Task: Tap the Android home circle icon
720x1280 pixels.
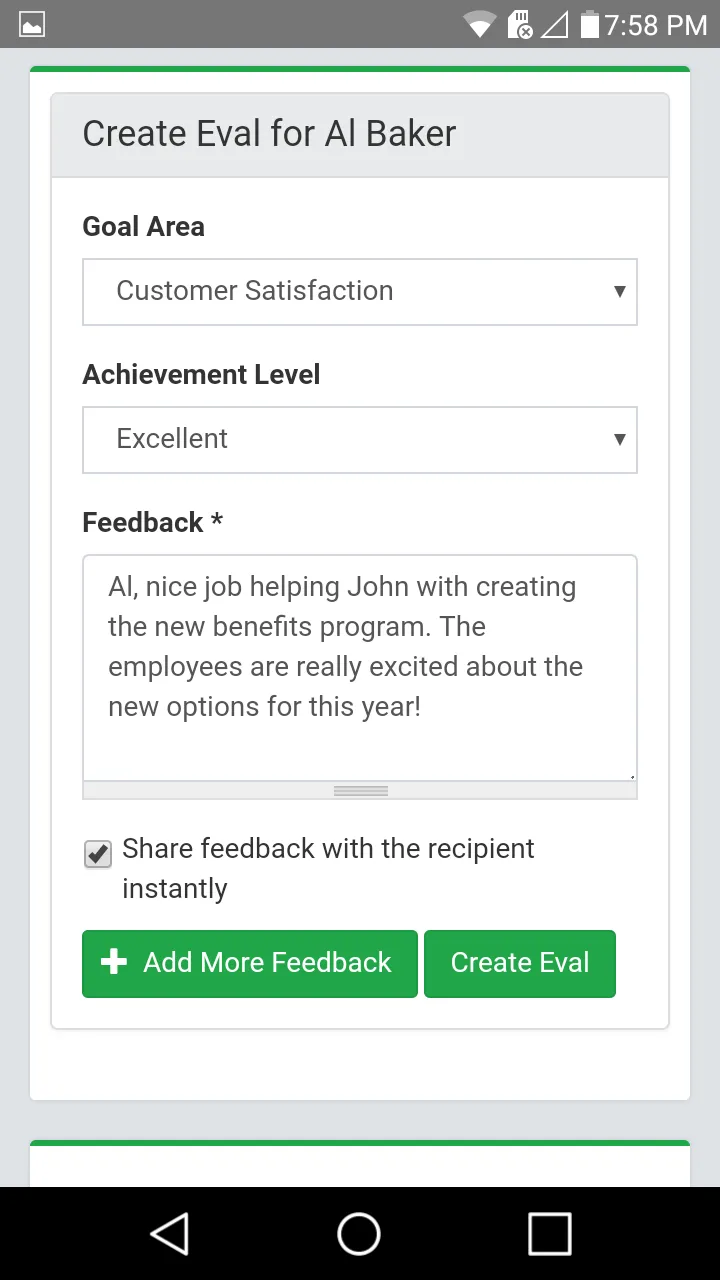Action: pos(359,1233)
